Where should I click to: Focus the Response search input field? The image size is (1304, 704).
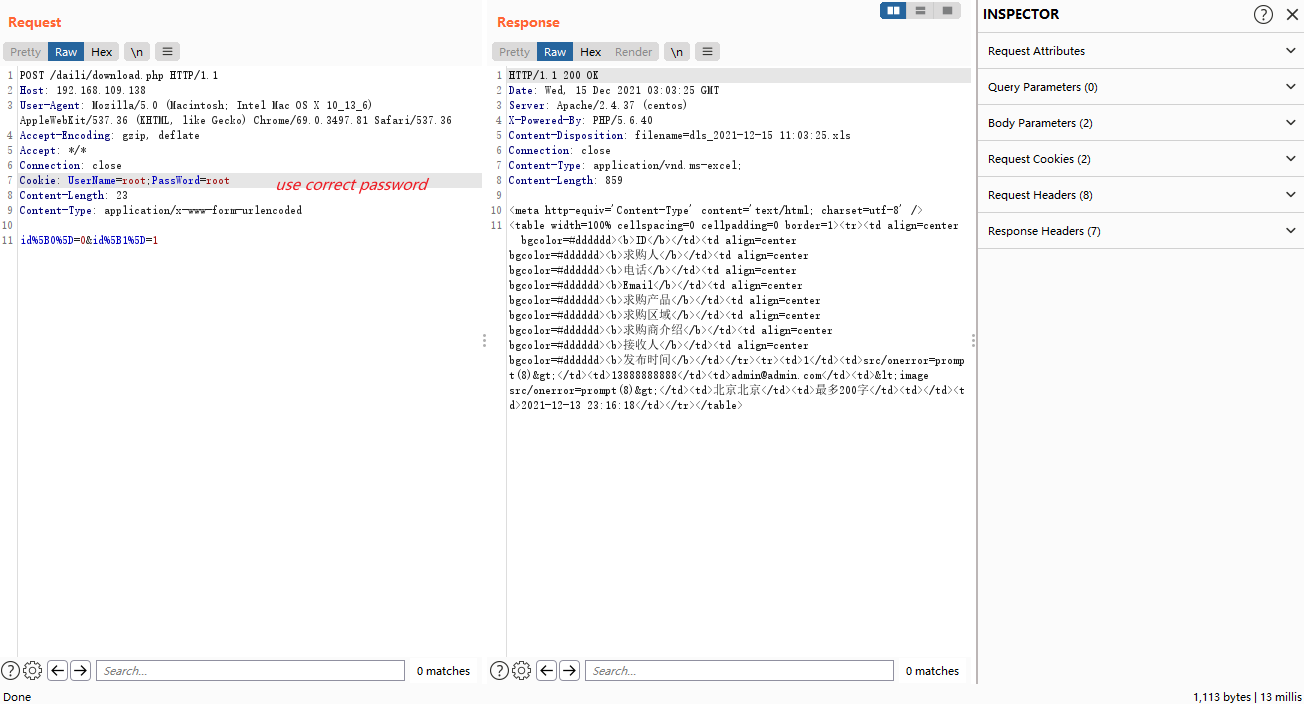pyautogui.click(x=739, y=671)
